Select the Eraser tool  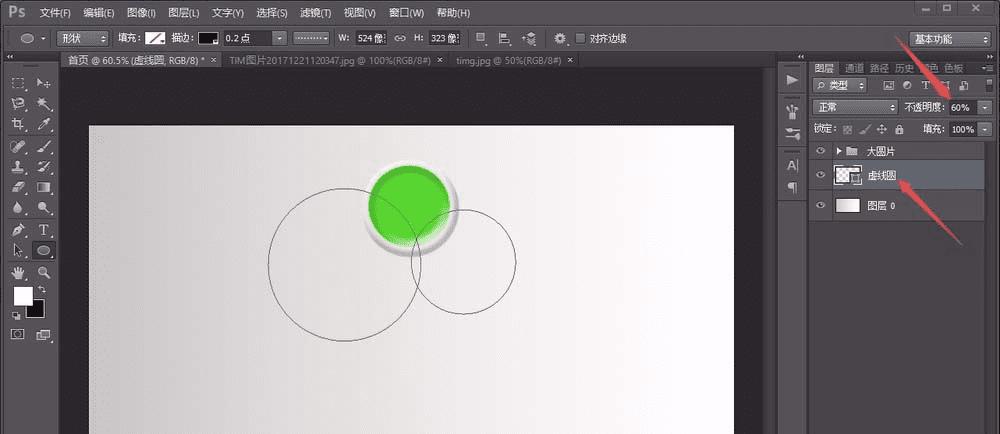tap(18, 187)
